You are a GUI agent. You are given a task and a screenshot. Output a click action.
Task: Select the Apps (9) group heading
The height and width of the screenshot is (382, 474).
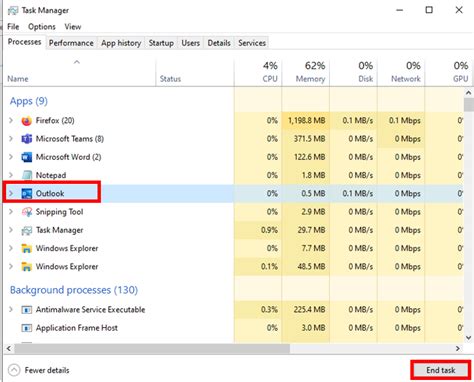click(29, 101)
